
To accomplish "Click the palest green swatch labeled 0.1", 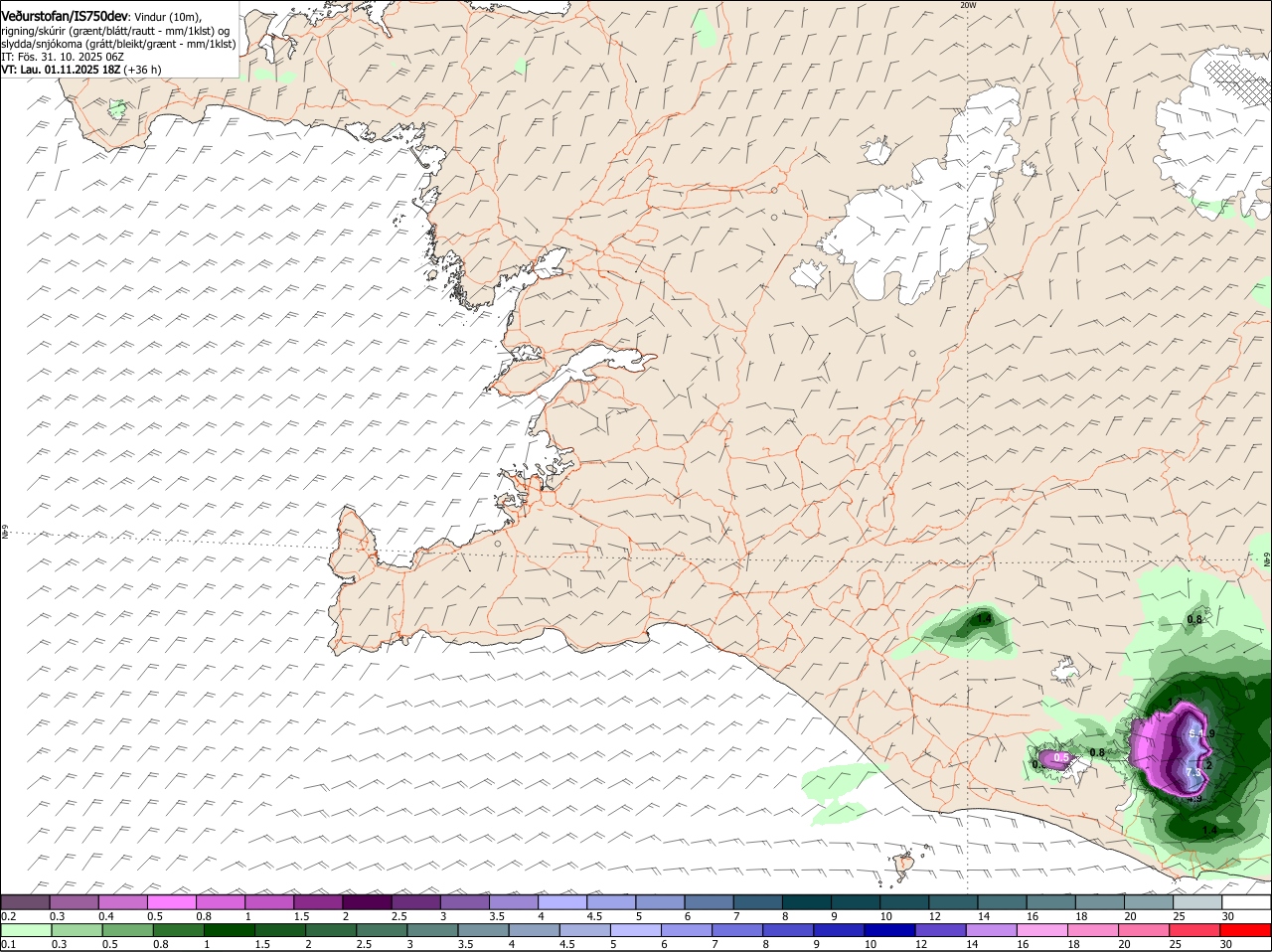I will click(26, 929).
